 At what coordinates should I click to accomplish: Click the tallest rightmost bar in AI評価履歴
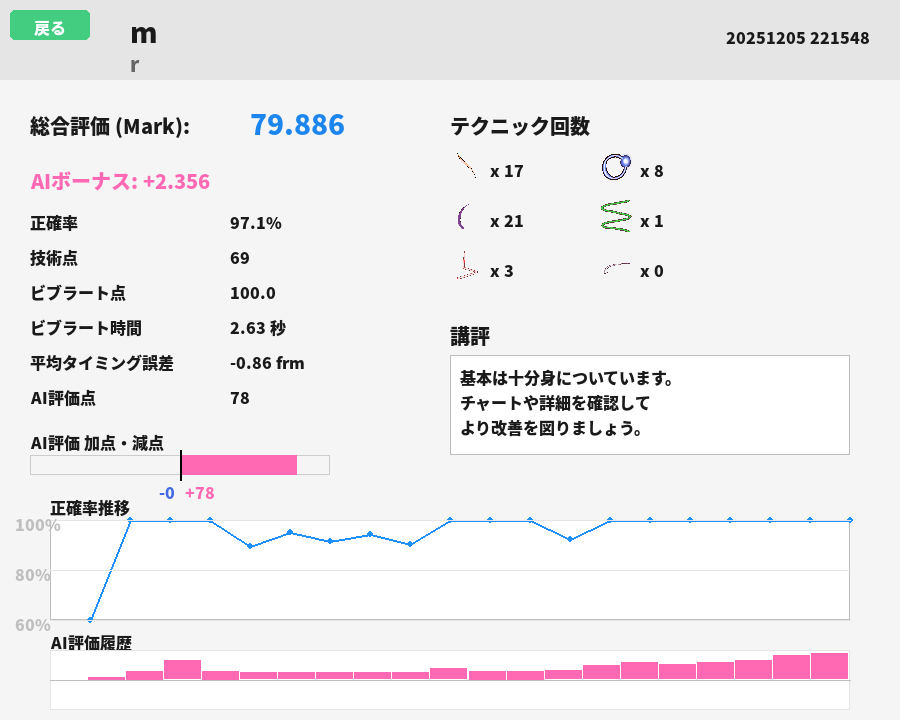click(x=829, y=666)
